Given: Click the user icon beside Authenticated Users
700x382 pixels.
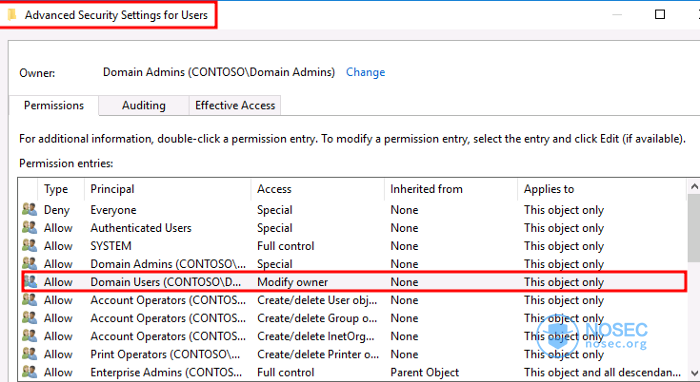Looking at the screenshot, I should click(29, 228).
